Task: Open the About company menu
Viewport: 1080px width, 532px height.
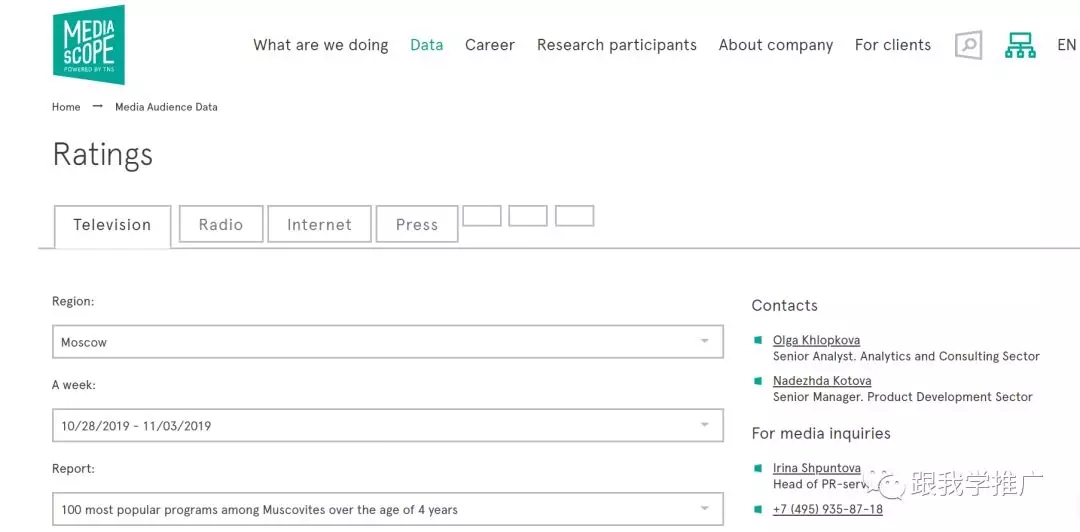Action: point(775,45)
